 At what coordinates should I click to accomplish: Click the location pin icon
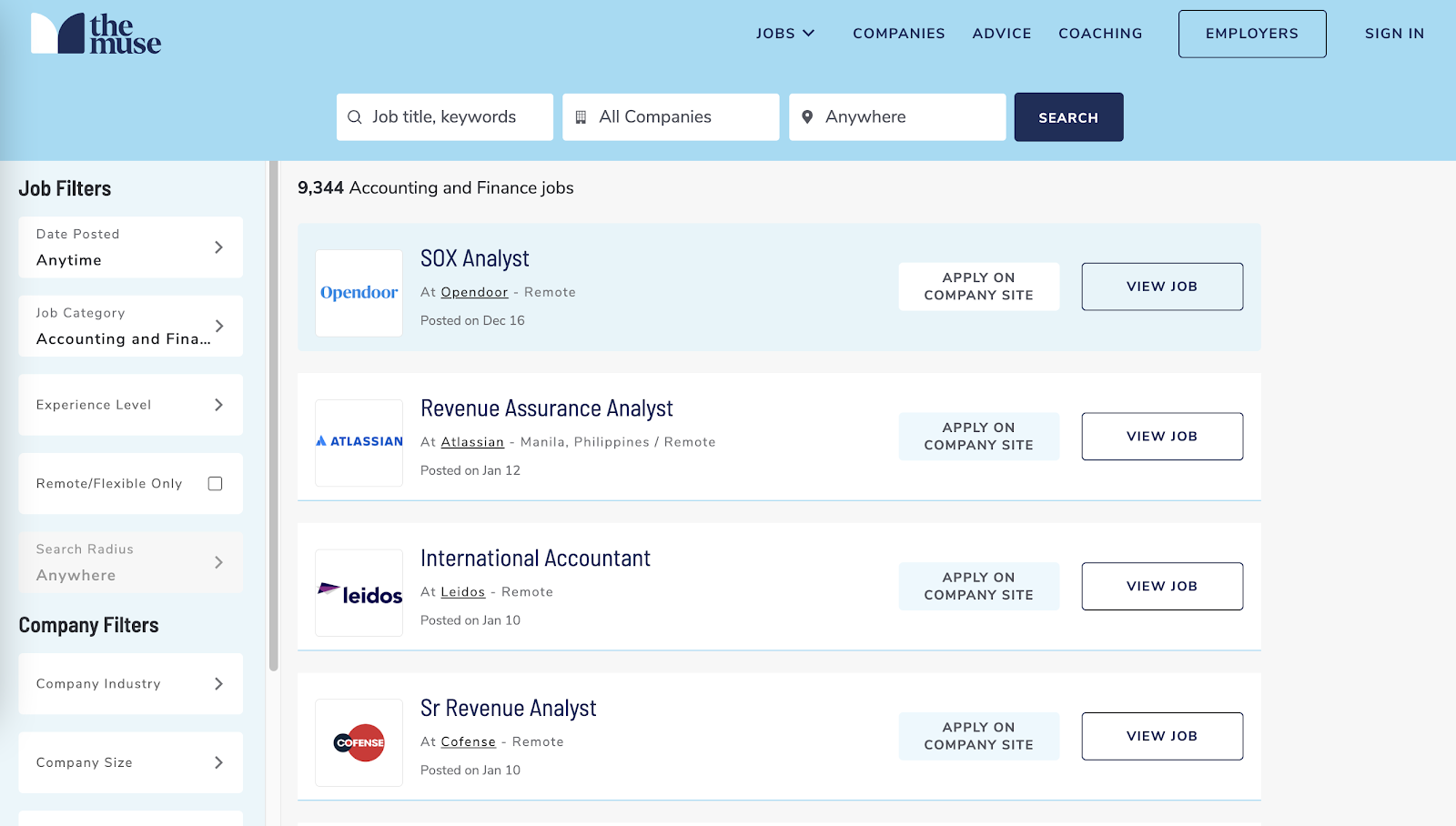[807, 117]
